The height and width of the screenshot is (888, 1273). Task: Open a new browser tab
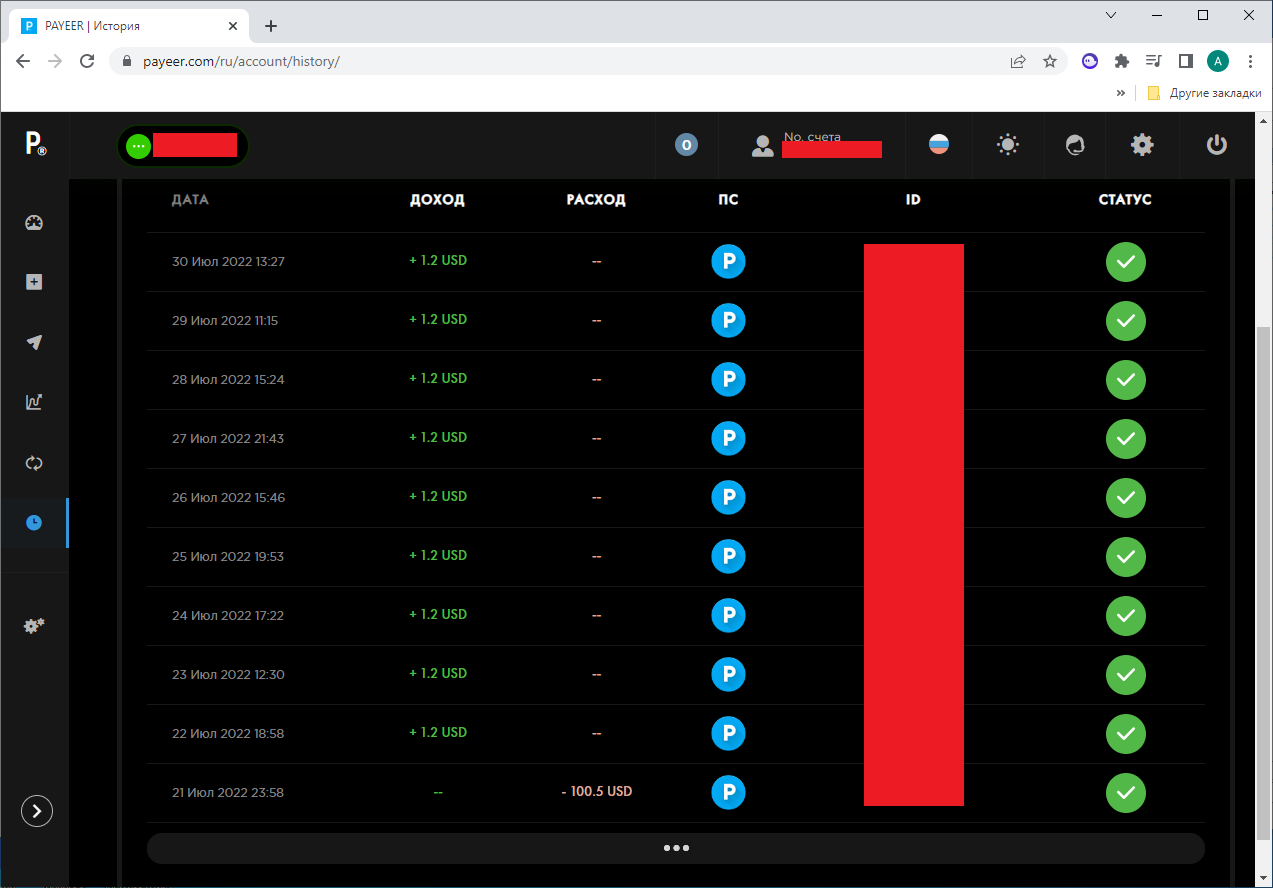(271, 26)
